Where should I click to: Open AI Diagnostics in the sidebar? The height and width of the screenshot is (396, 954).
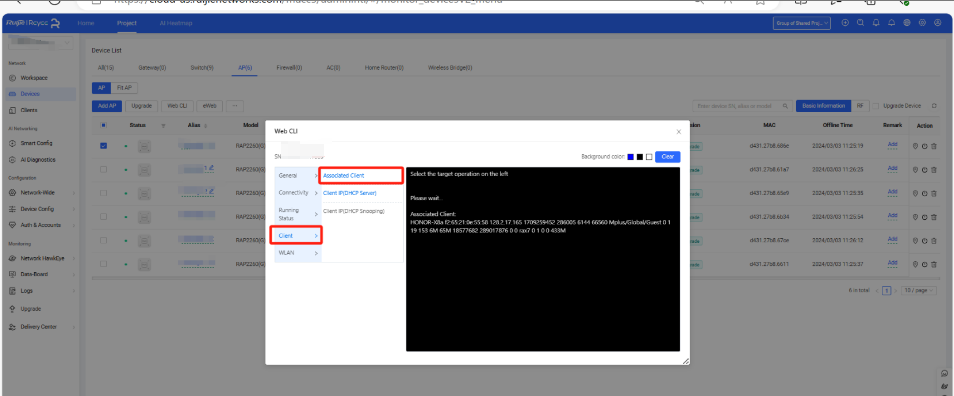coord(38,159)
